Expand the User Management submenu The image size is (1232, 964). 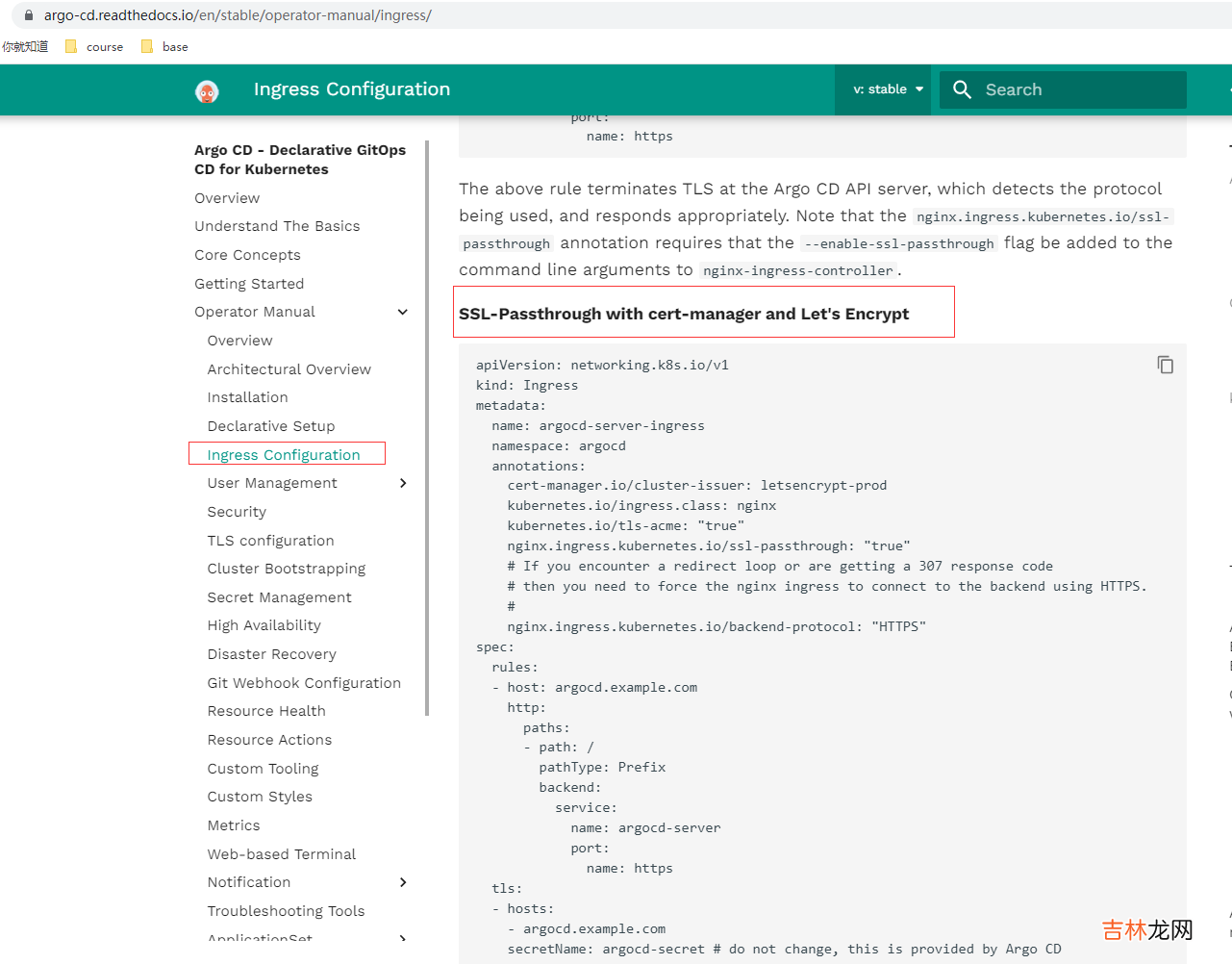pos(403,483)
